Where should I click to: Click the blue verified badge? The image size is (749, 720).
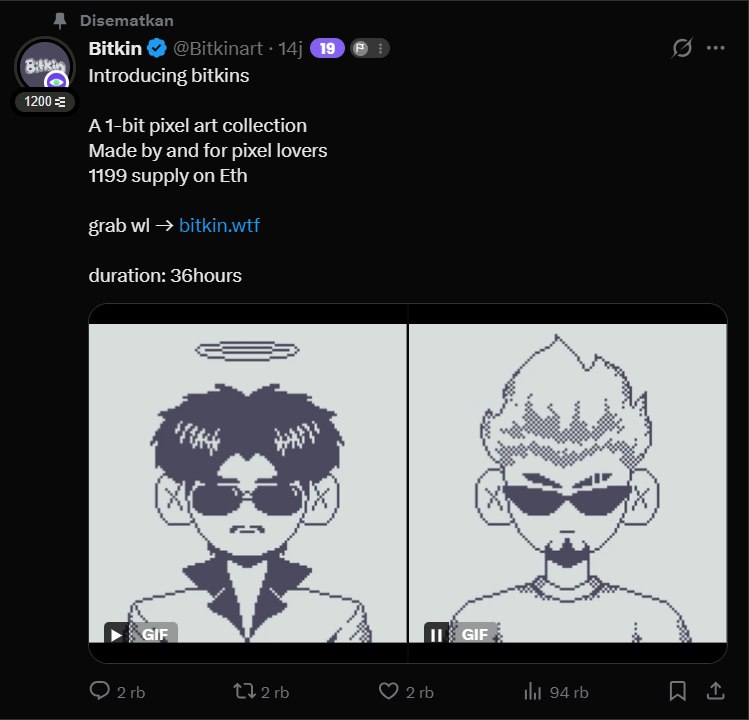coord(157,48)
